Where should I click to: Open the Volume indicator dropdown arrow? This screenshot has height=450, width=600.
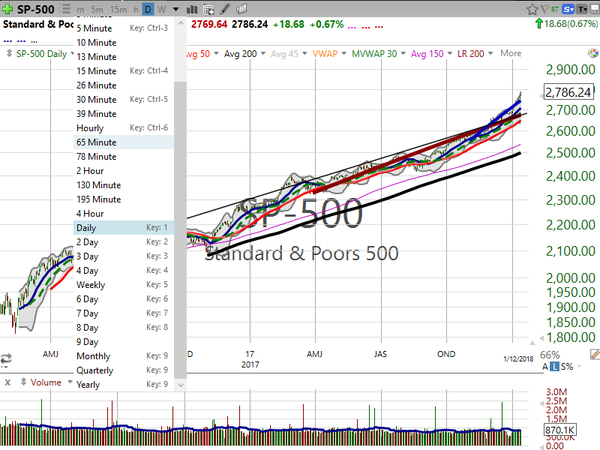(x=70, y=382)
